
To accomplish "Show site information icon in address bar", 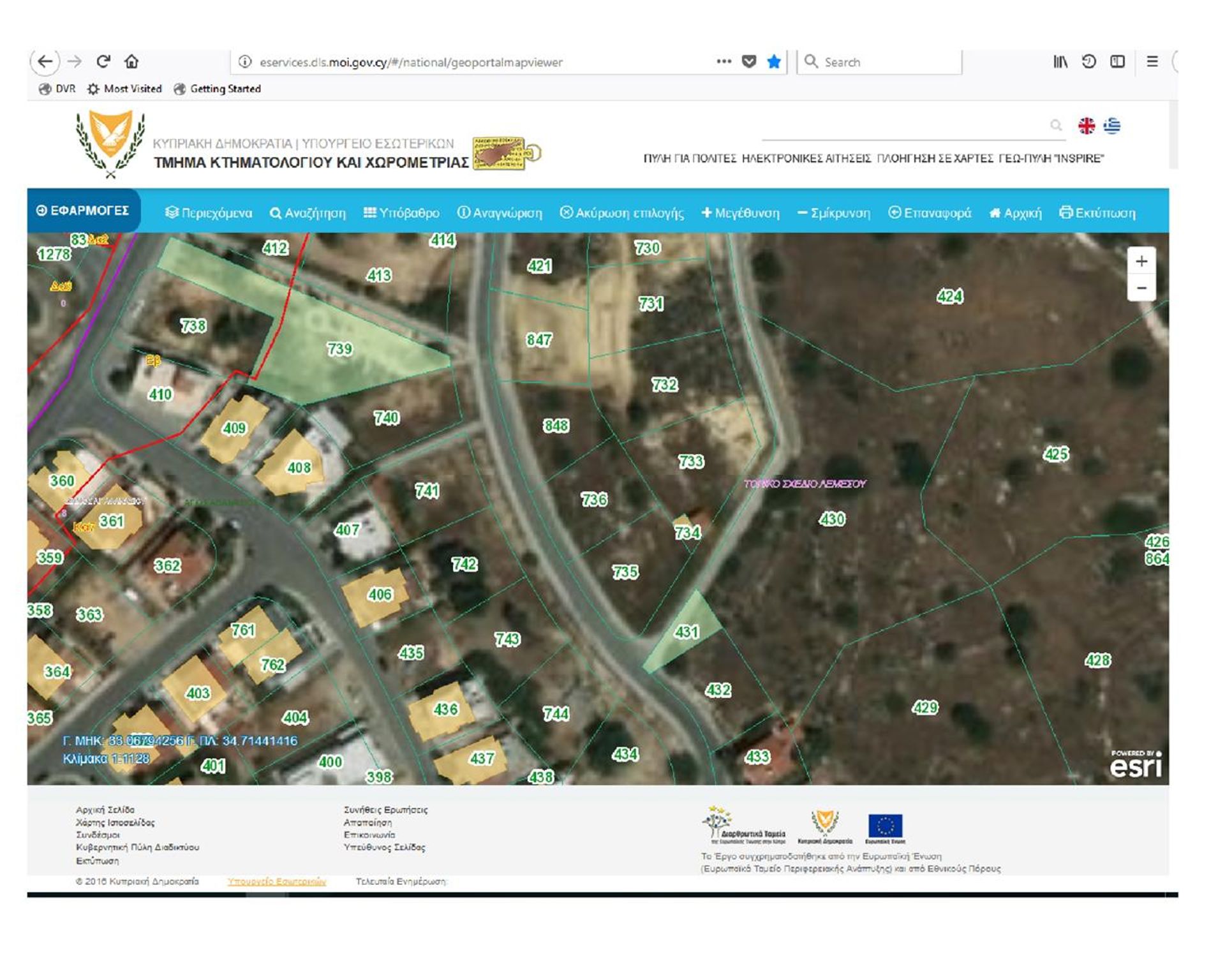I will (244, 62).
